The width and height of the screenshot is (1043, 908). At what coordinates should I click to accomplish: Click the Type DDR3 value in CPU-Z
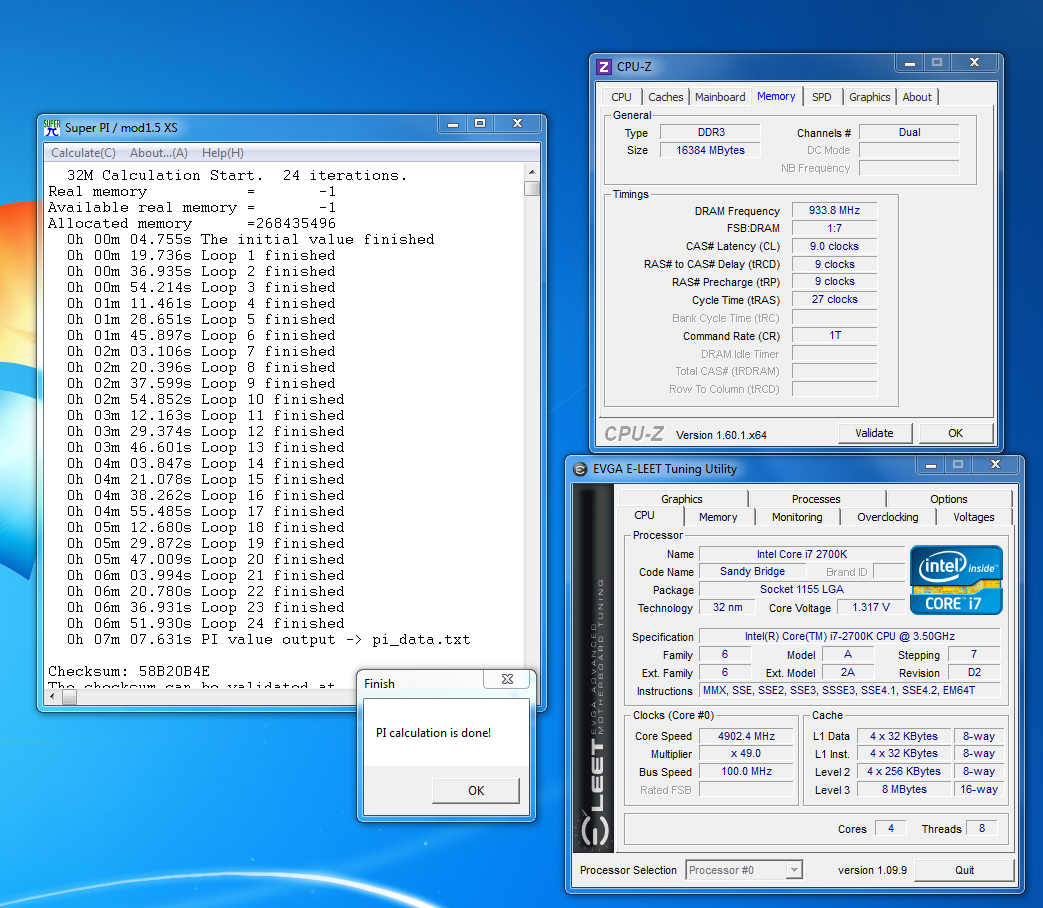click(x=710, y=132)
